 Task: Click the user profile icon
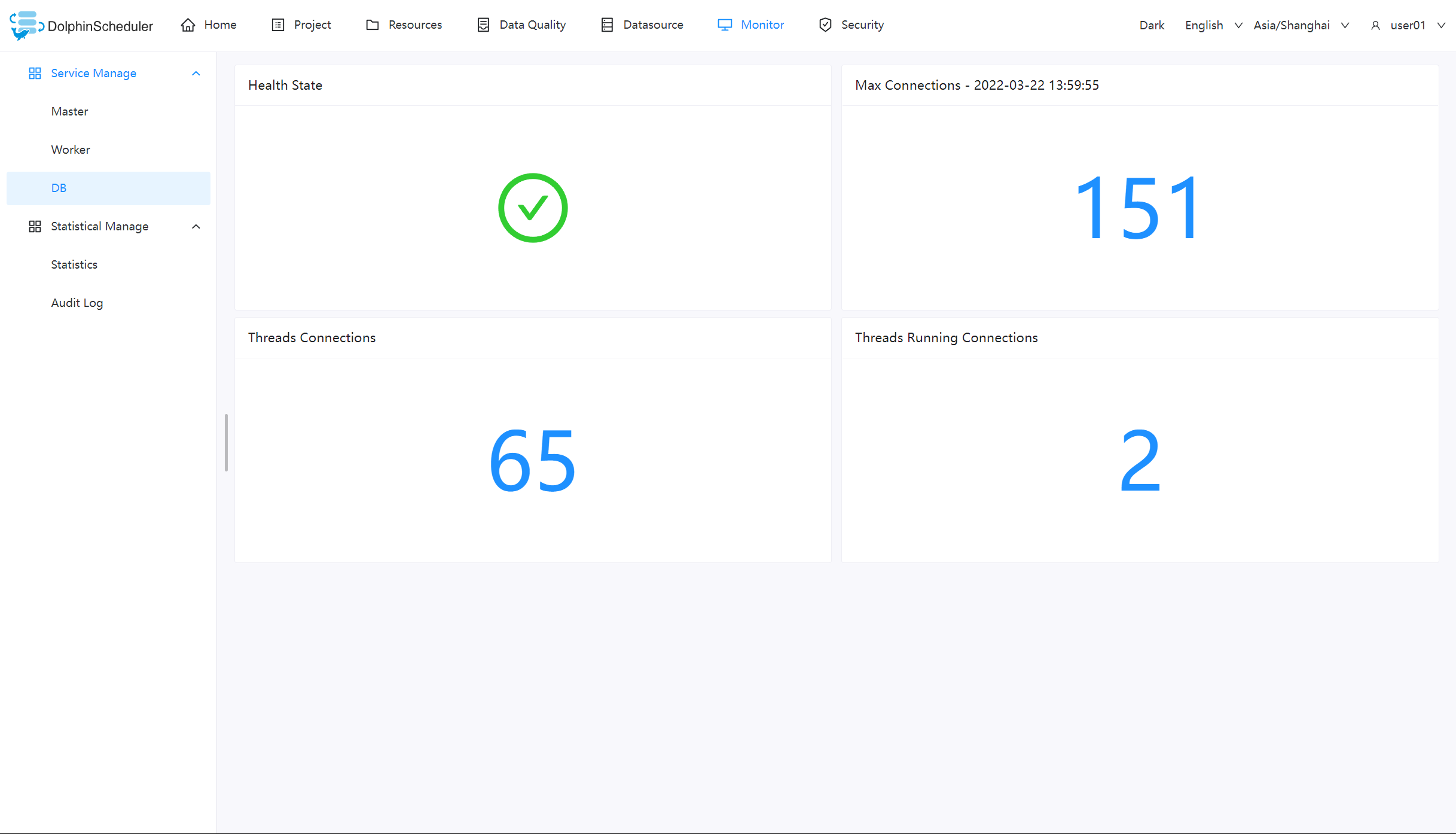(1376, 25)
